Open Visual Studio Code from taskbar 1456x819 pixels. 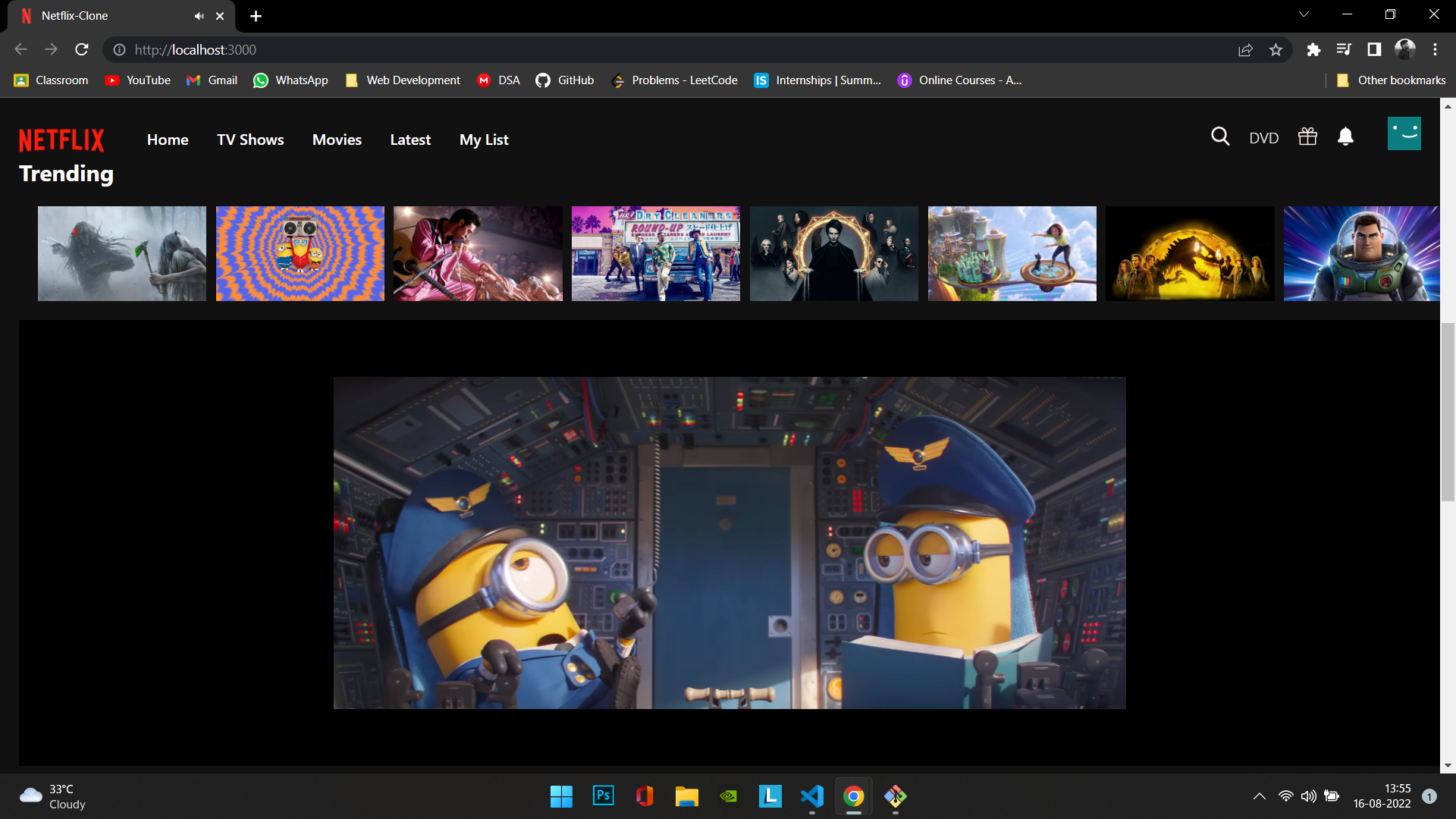[811, 796]
